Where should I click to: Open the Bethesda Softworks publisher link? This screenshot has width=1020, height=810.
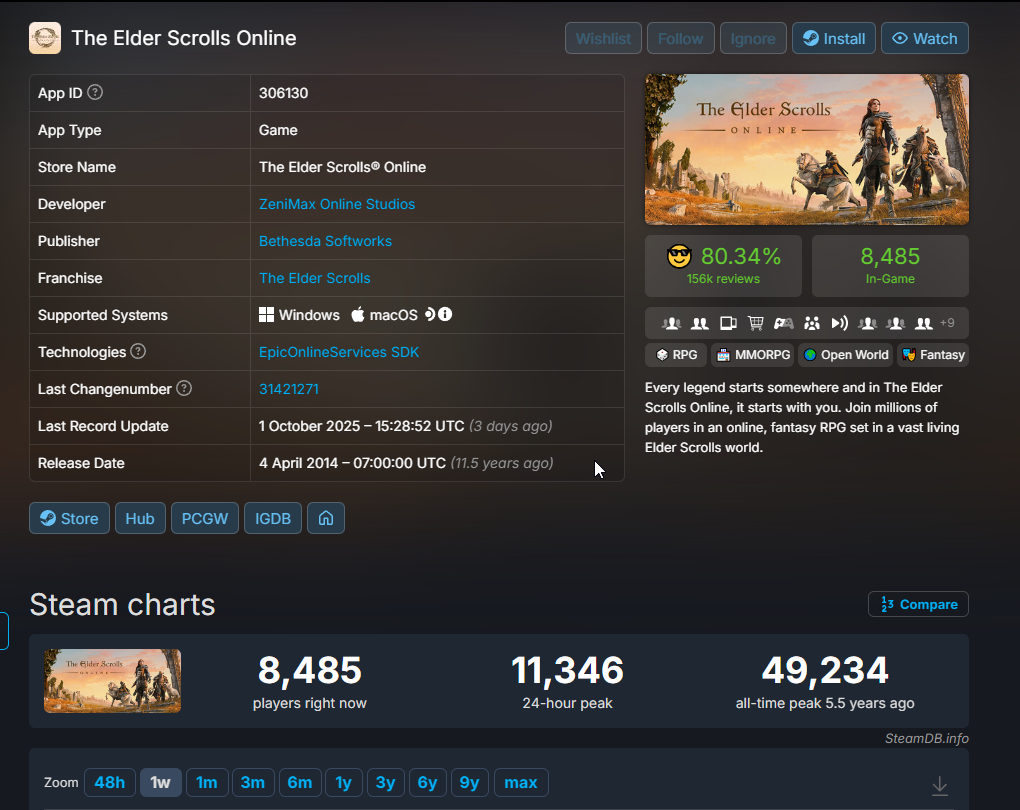pos(325,241)
